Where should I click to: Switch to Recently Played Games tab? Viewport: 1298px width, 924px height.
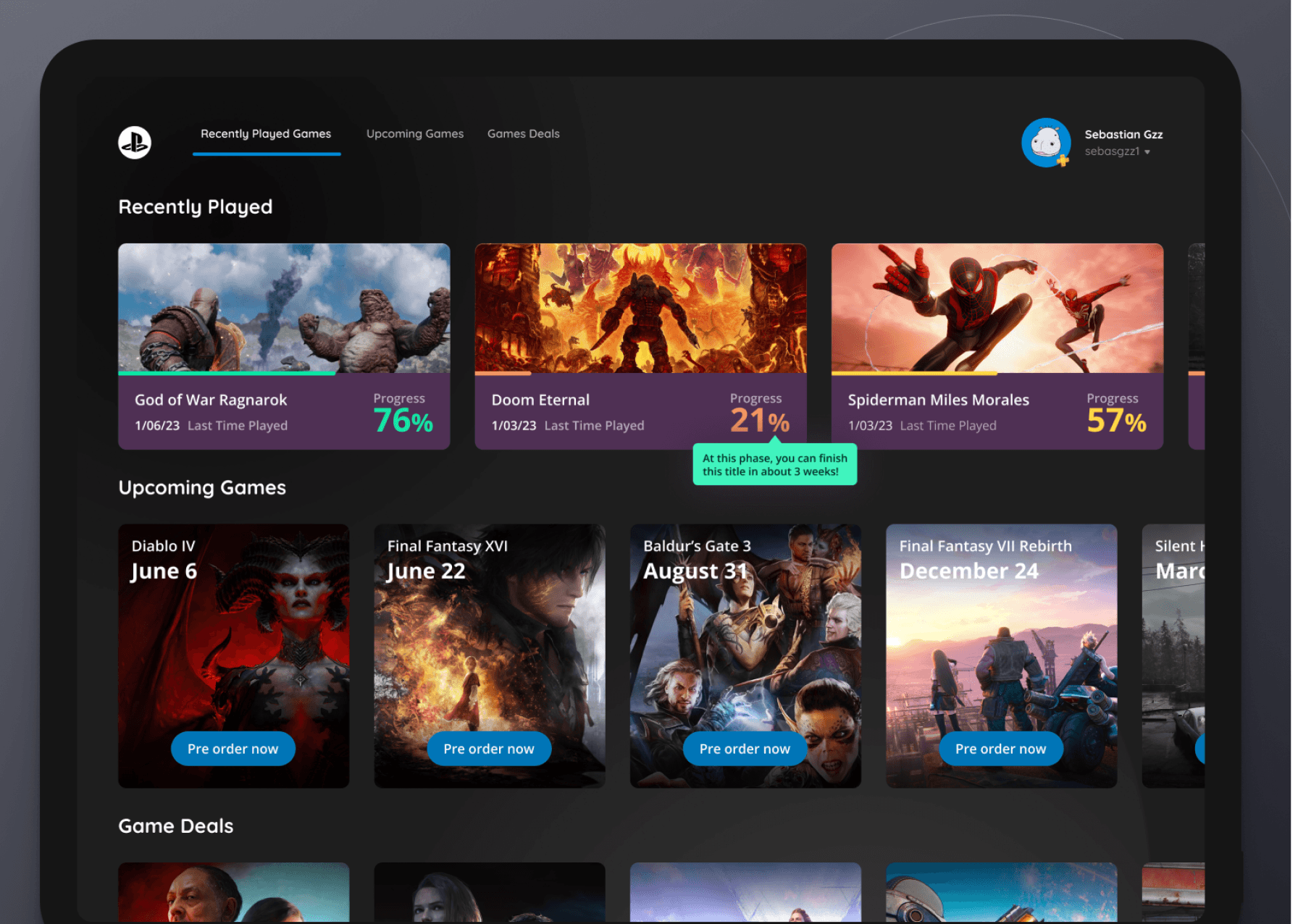tap(266, 134)
